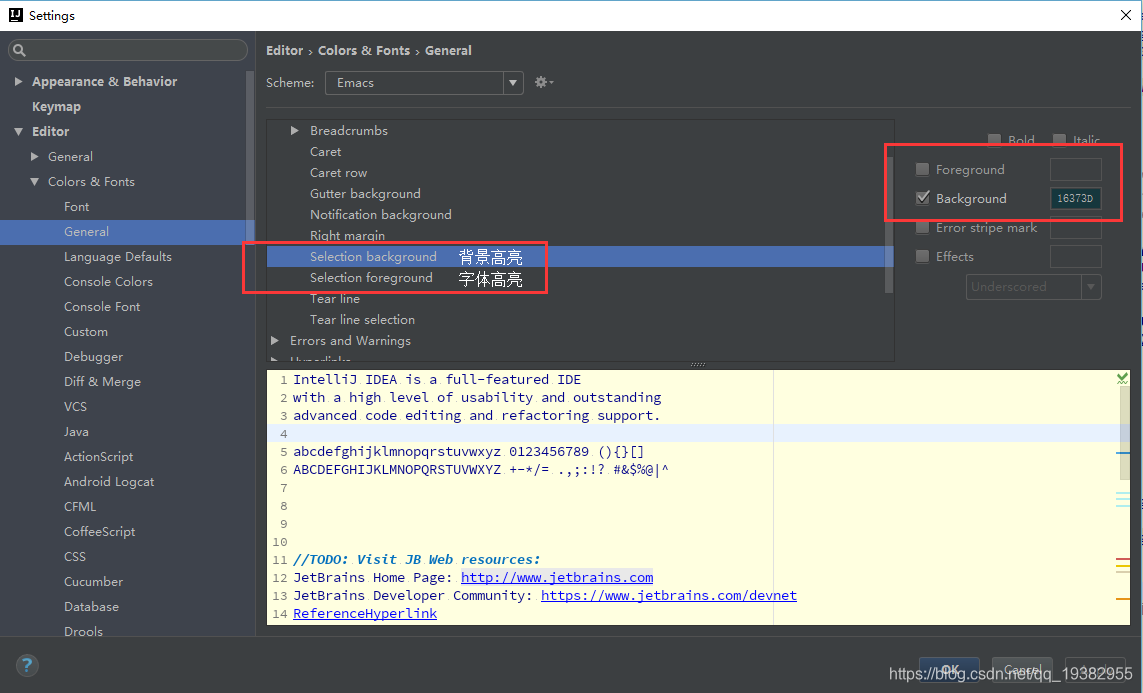Enable the Effects checkbox

coord(922,256)
